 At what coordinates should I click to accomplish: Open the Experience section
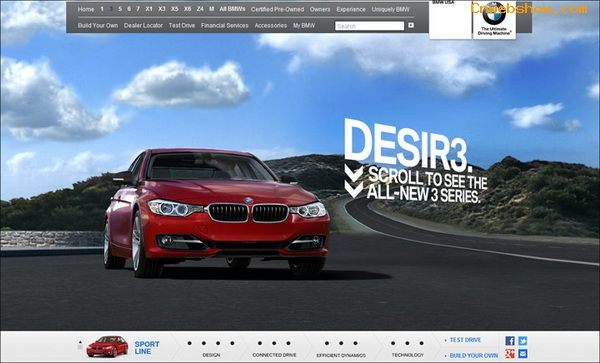[351, 9]
